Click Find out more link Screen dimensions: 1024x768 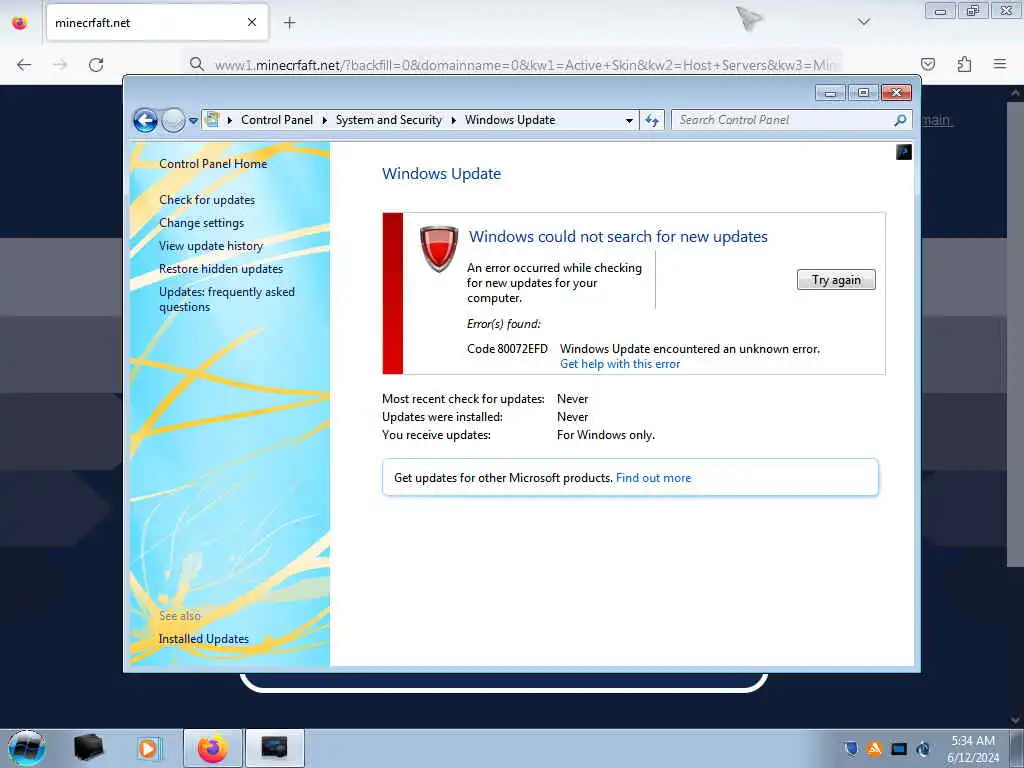pyautogui.click(x=653, y=478)
